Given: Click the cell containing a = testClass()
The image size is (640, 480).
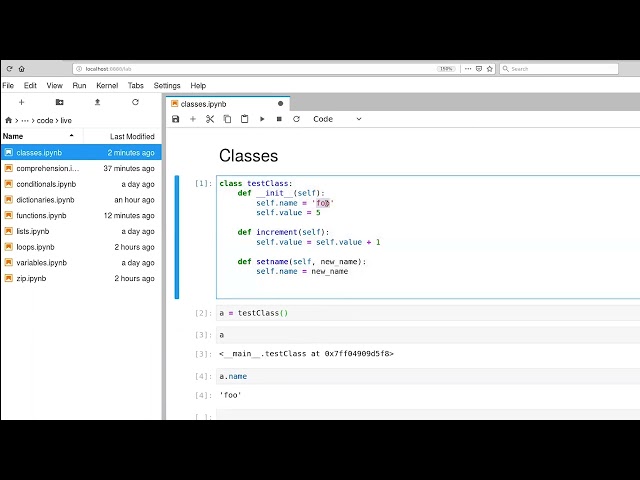Looking at the screenshot, I should point(428,313).
